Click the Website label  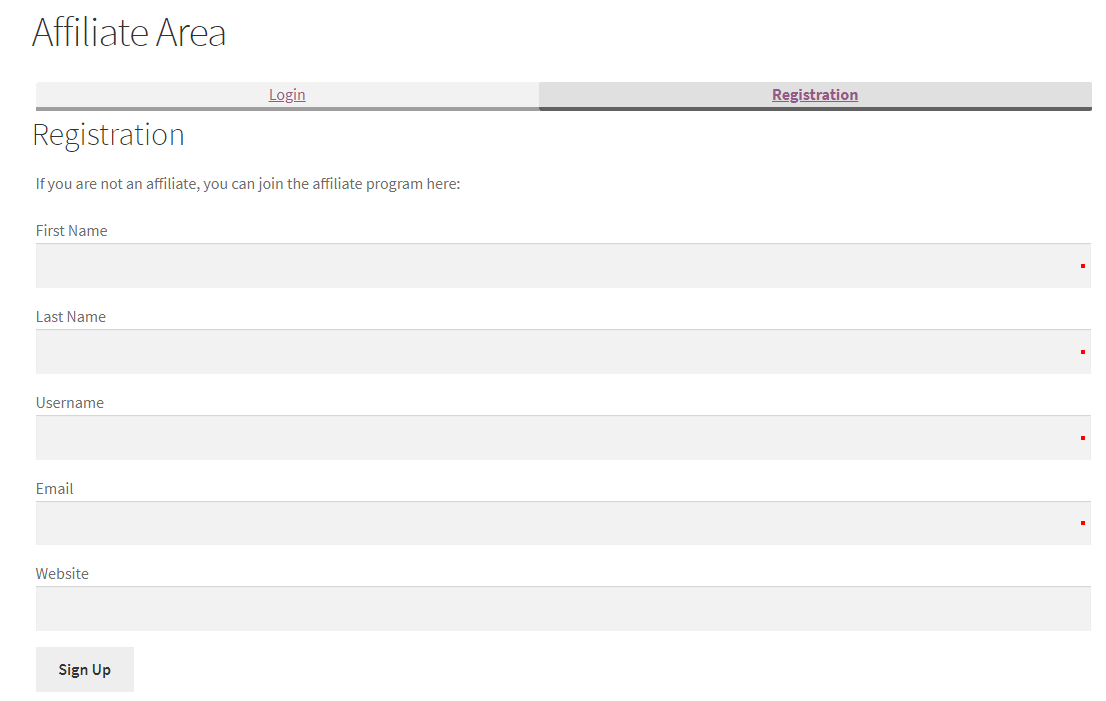[62, 574]
